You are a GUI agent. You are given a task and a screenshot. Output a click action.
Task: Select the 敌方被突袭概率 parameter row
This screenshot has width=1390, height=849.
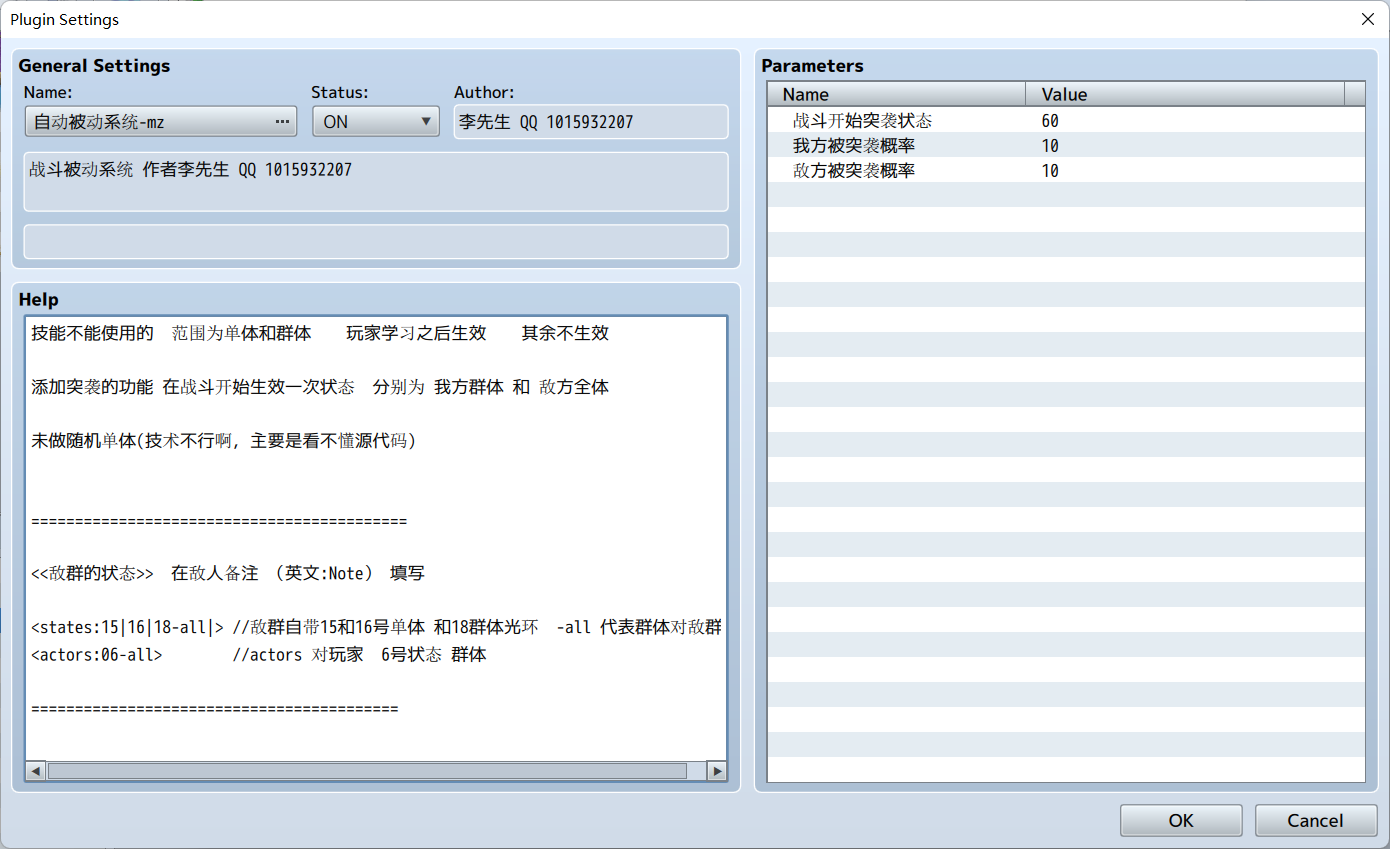1066,171
